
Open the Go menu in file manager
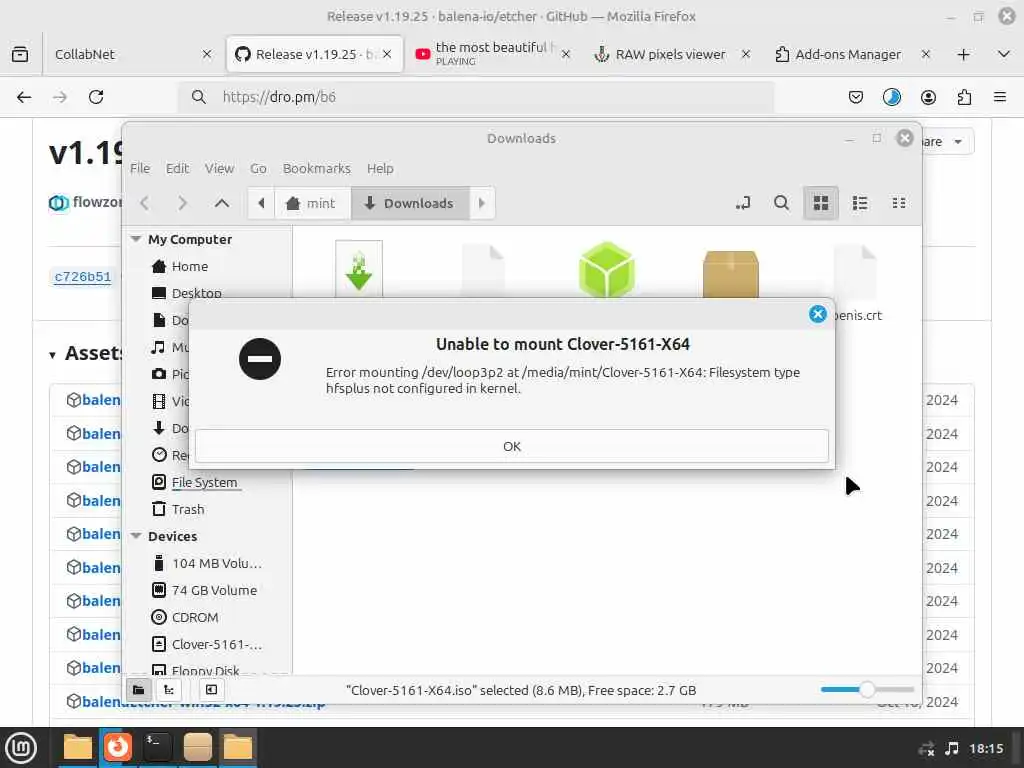coord(258,168)
